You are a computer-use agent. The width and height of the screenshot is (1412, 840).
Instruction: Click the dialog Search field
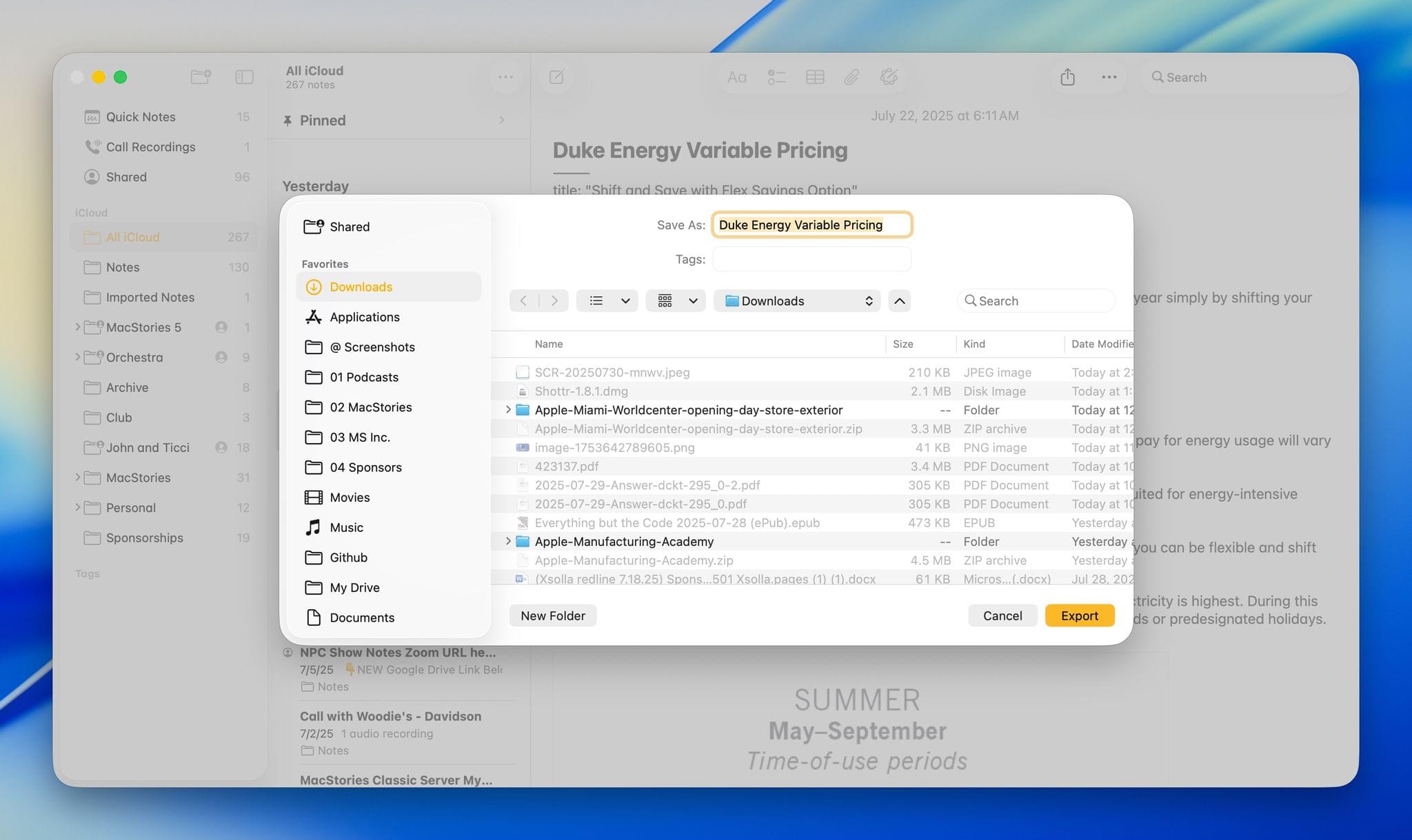pyautogui.click(x=1036, y=300)
